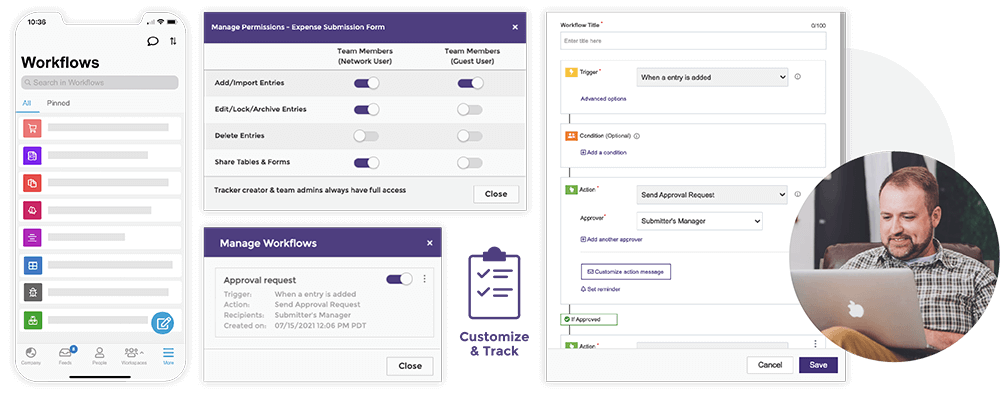The image size is (1000, 394).
Task: Click the orange Condition icon
Action: 571,136
